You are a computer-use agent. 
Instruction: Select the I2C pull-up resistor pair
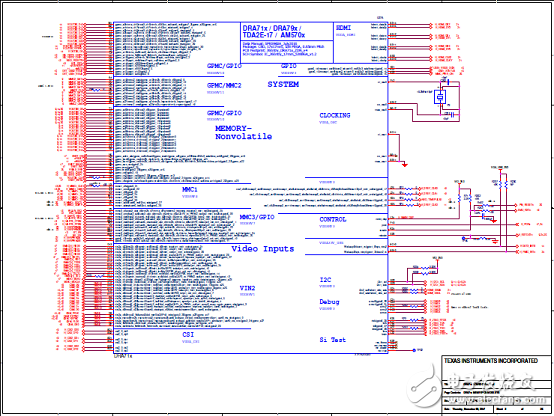coord(424,270)
